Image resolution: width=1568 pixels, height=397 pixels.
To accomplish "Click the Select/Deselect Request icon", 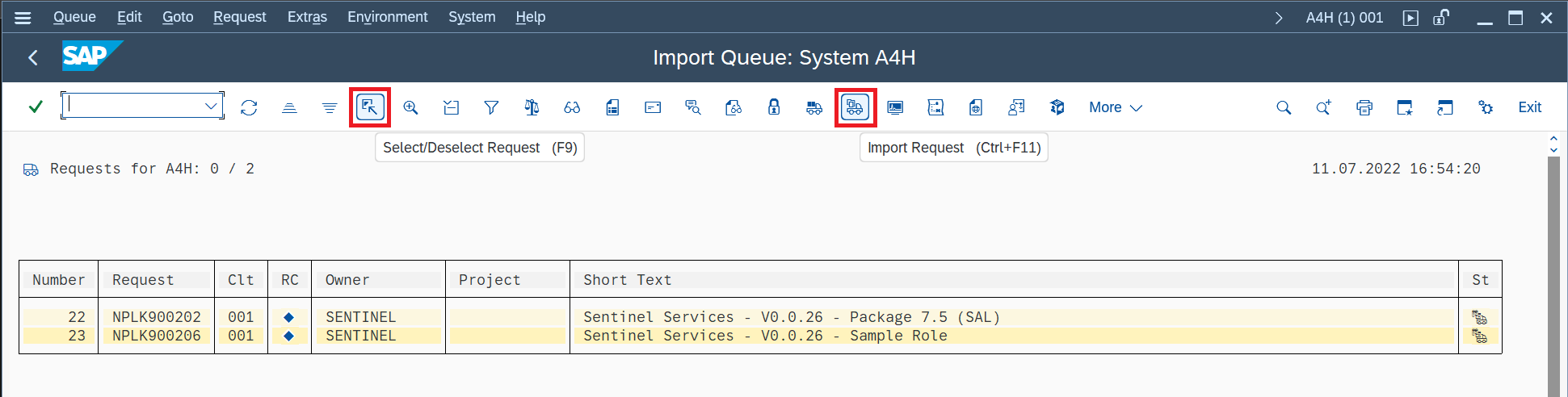I will [370, 107].
